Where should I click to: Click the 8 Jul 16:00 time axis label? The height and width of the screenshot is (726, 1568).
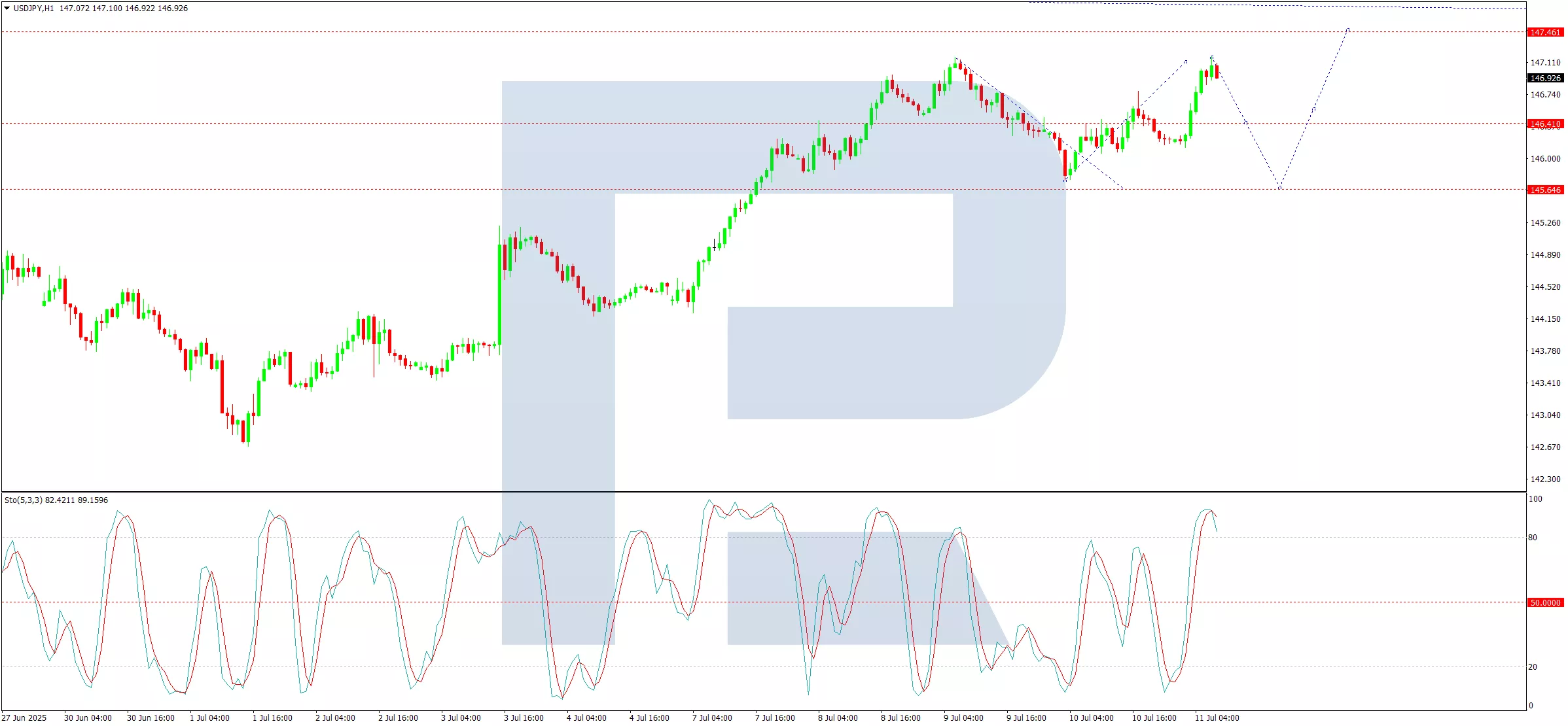(900, 718)
